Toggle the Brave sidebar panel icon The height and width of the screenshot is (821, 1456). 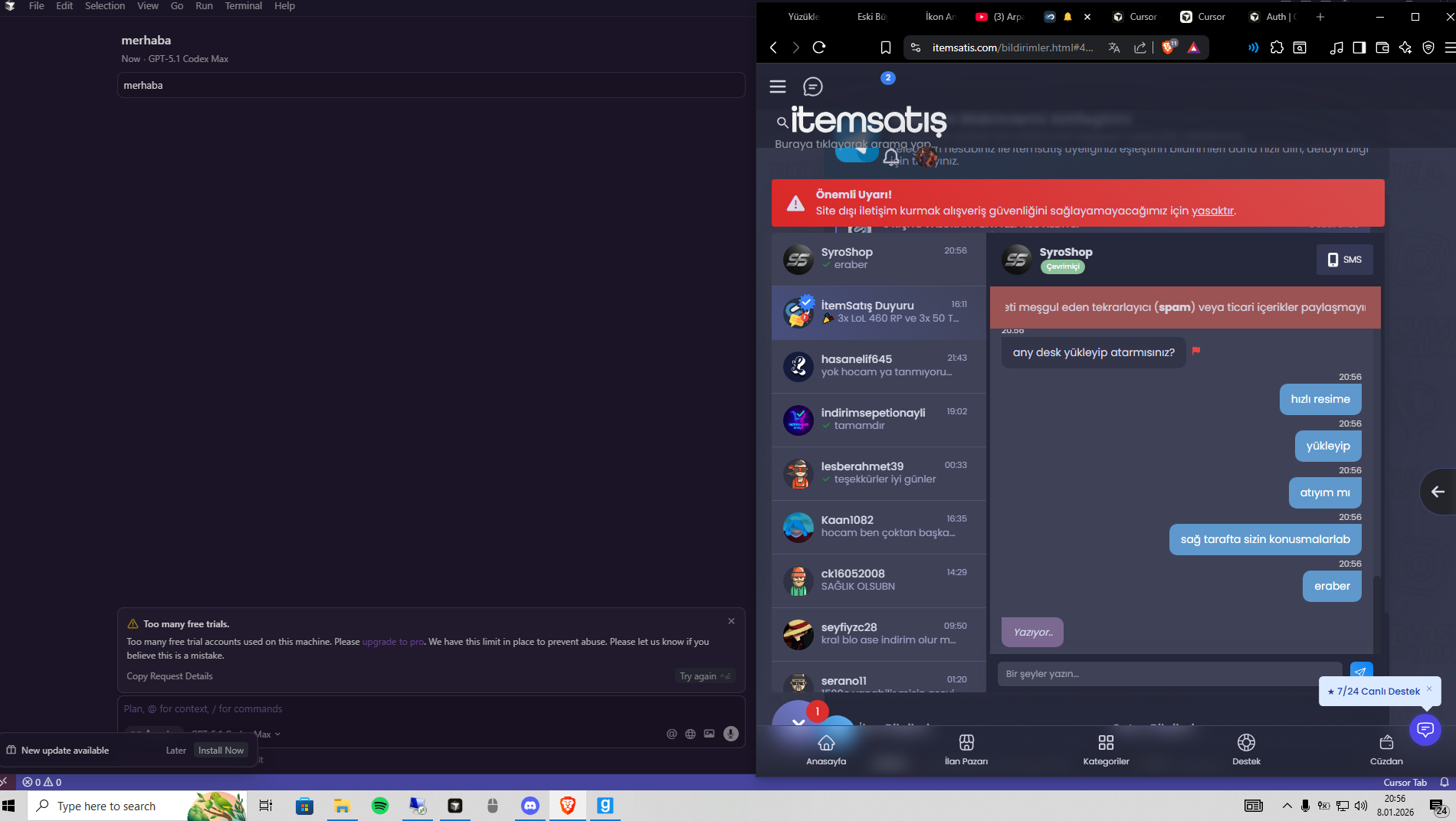coord(1359,47)
